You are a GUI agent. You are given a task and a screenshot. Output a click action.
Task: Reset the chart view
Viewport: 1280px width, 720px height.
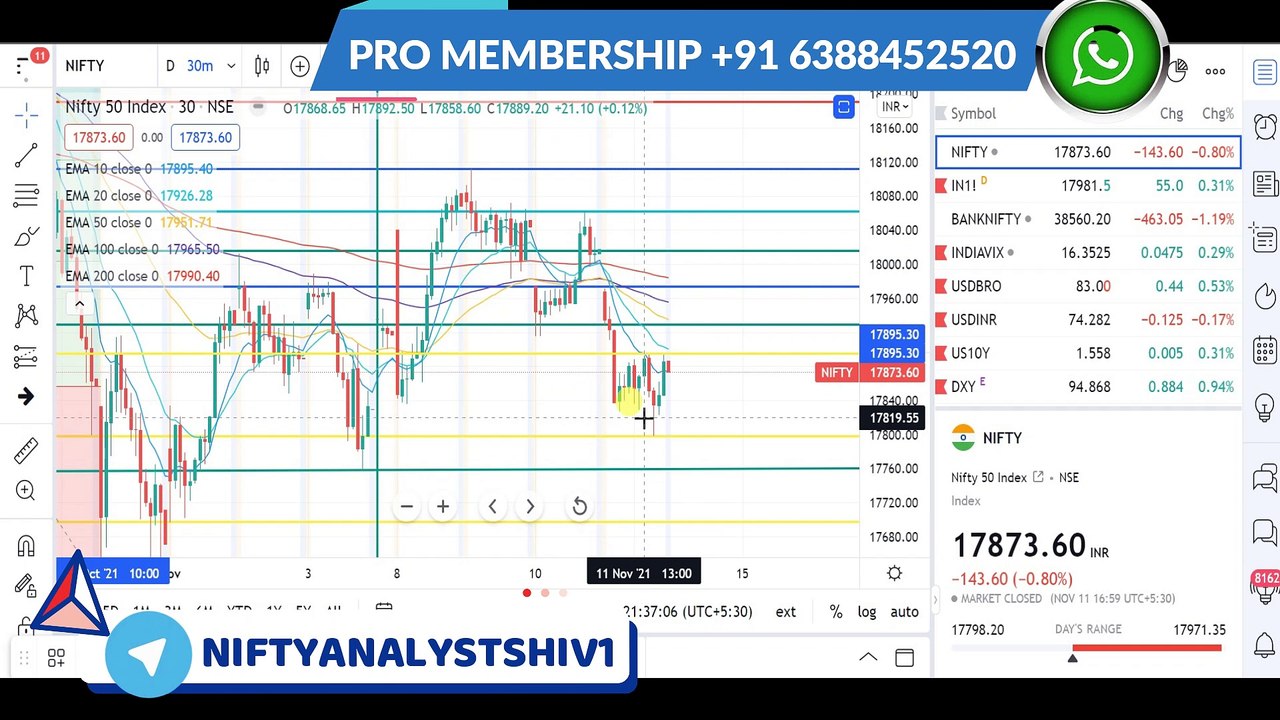tap(579, 507)
